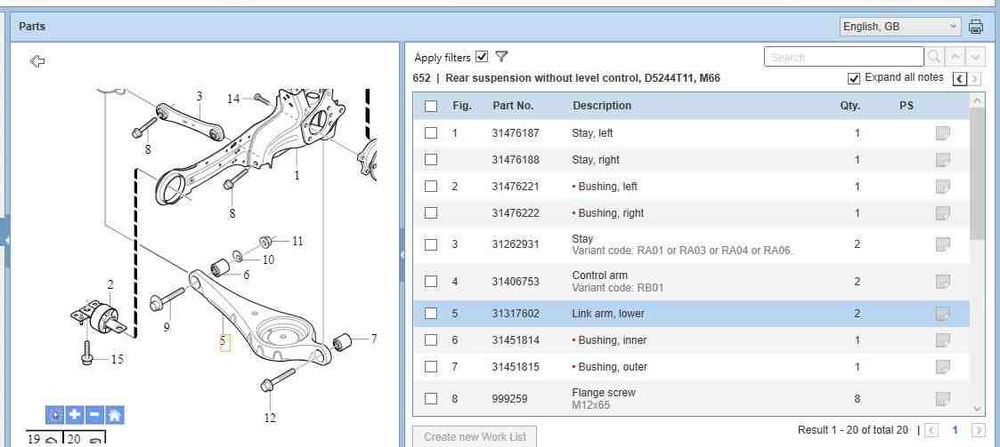Tick checkbox for Stay, left 31476187
Screen dimensions: 1000x447
[431, 133]
